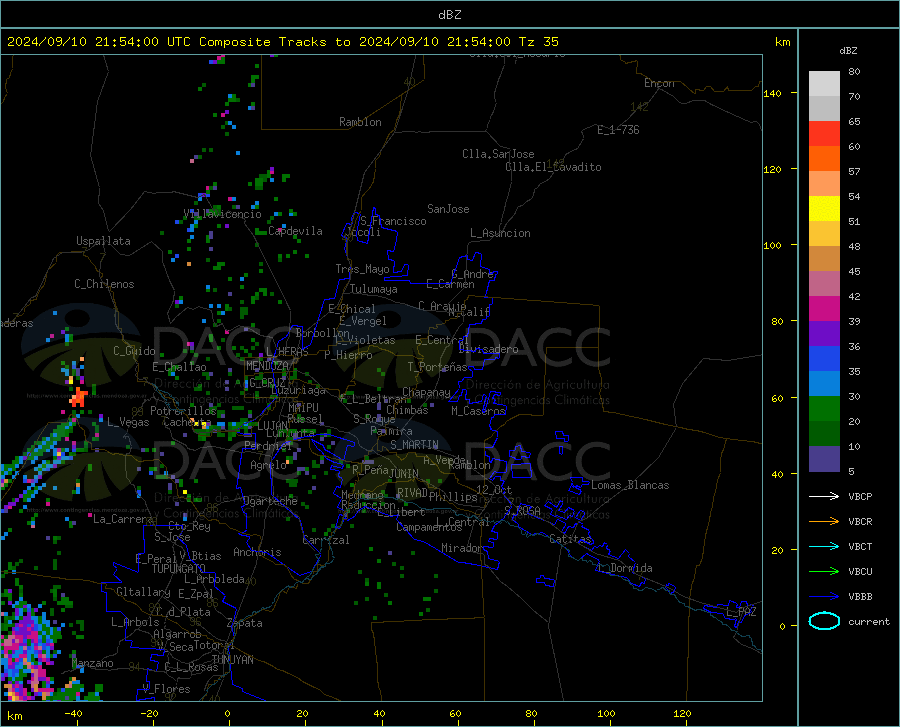Viewport: 900px width, 727px height.
Task: Click the 'MENDOZA' city label
Action: (267, 366)
